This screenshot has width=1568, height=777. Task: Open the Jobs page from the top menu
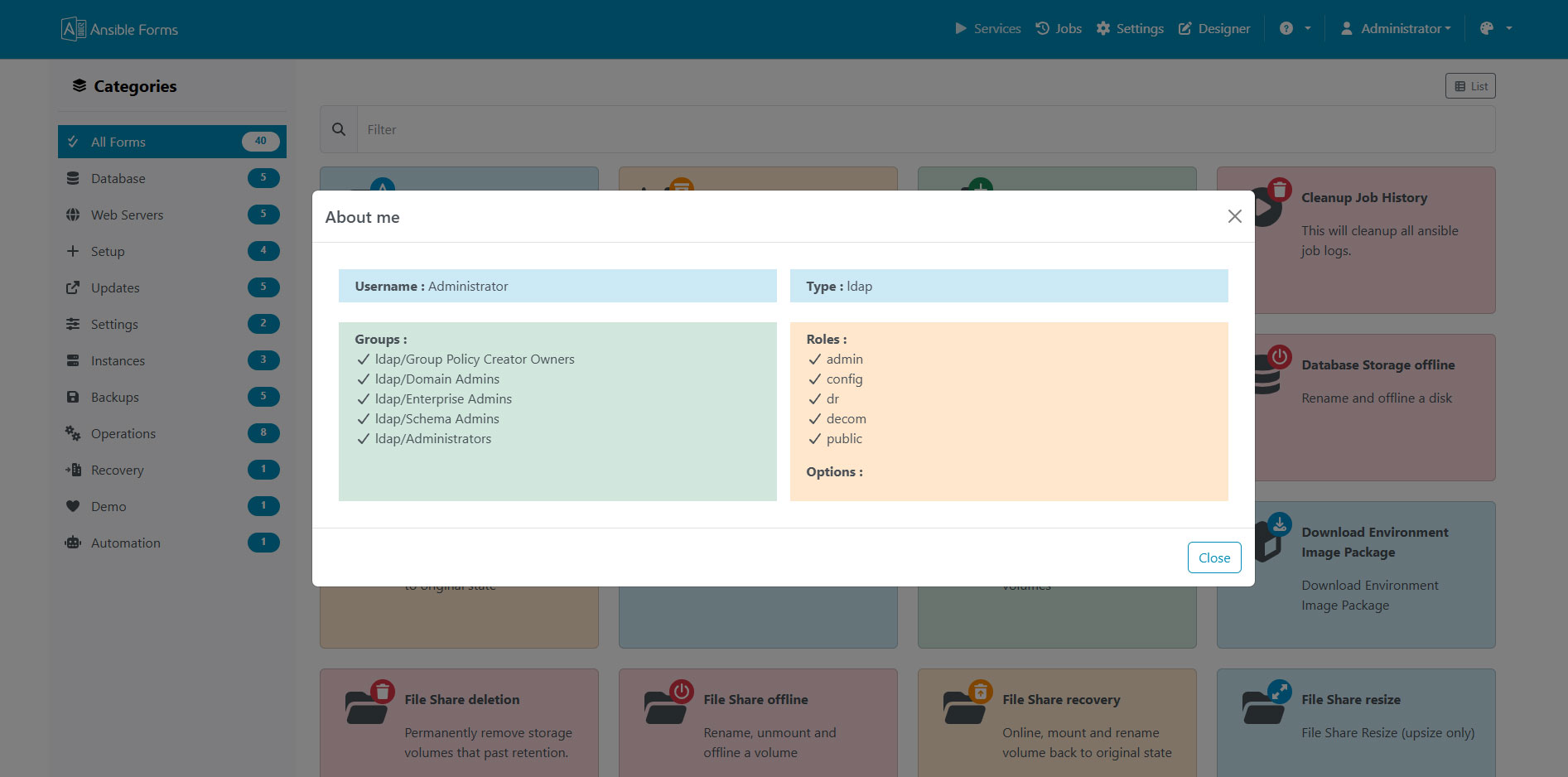(1059, 27)
